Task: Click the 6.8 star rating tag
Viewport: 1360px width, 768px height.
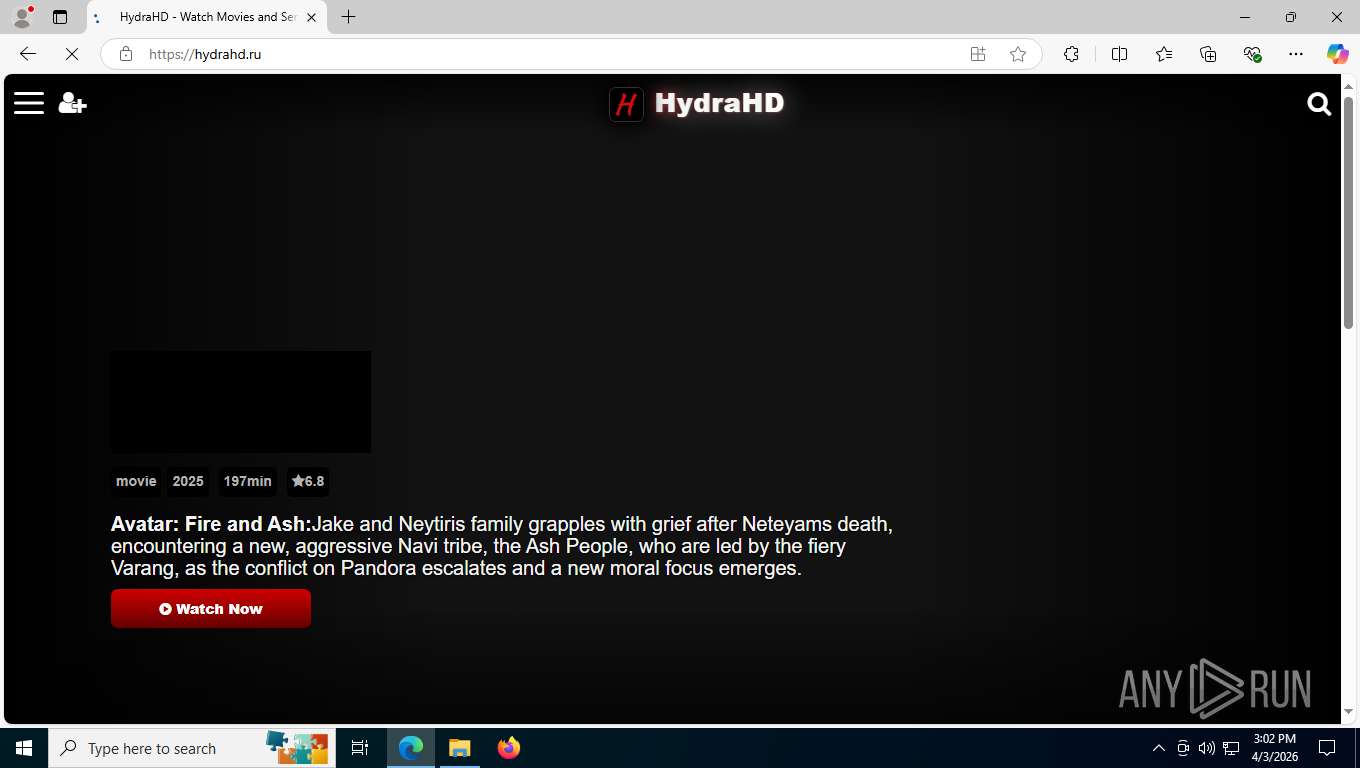Action: point(308,481)
